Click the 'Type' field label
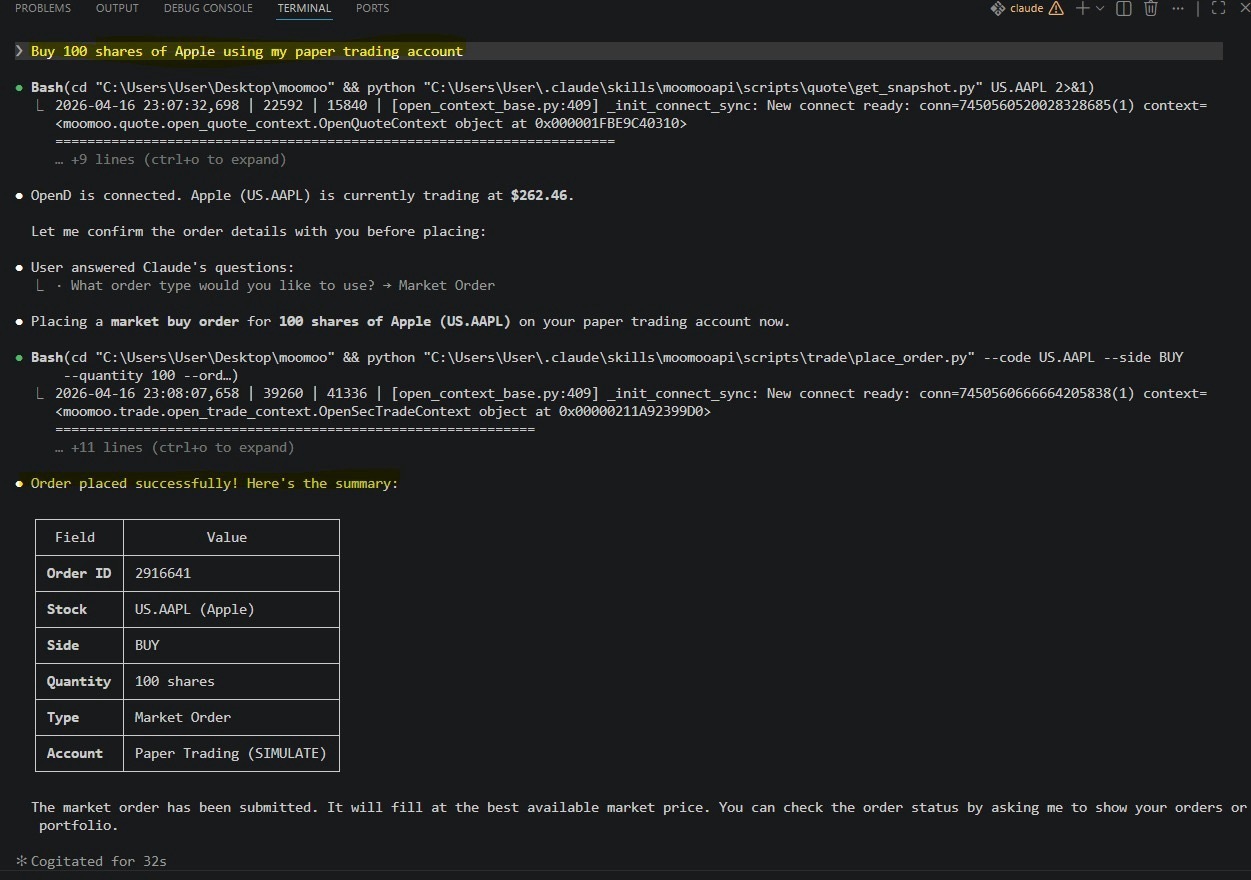The height and width of the screenshot is (880, 1251). [63, 717]
